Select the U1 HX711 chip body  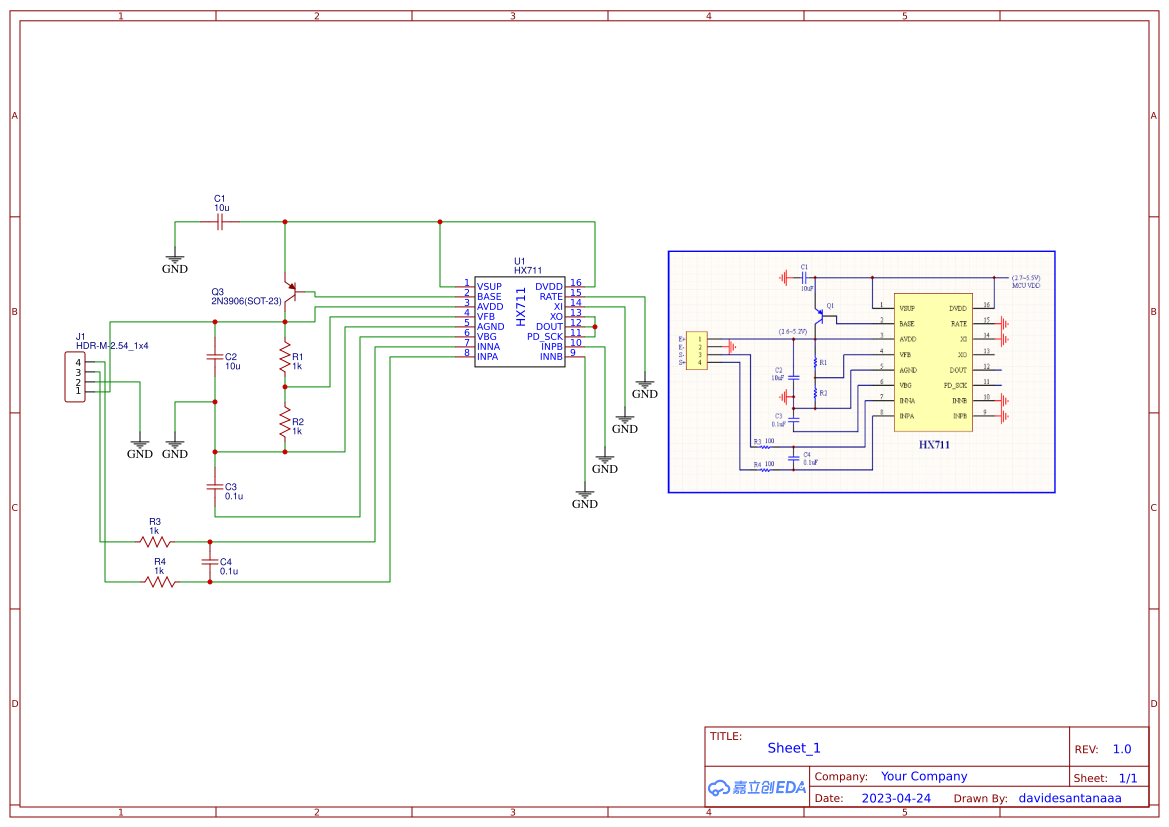519,321
